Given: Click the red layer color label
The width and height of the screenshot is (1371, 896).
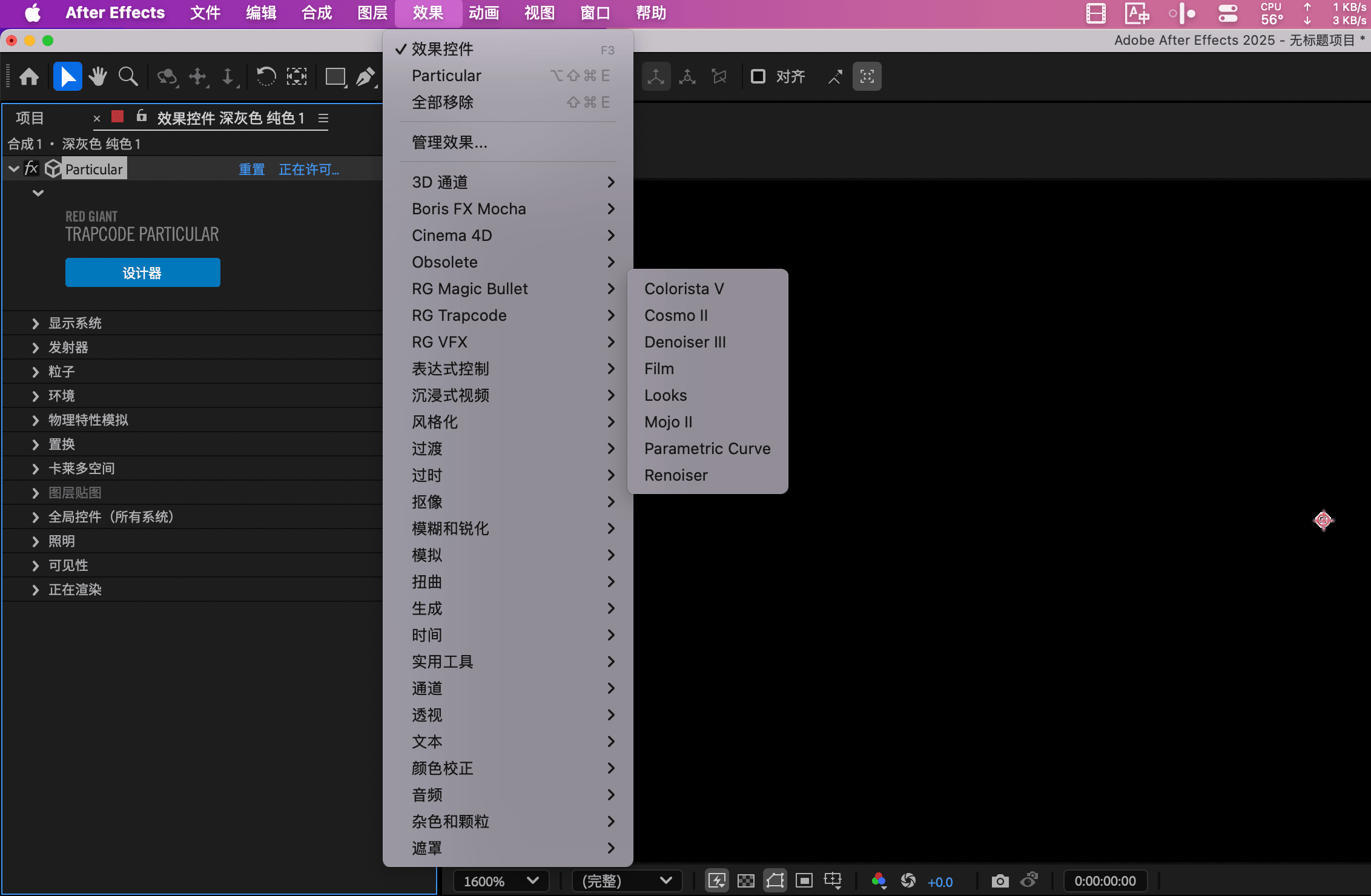Looking at the screenshot, I should pyautogui.click(x=117, y=116).
